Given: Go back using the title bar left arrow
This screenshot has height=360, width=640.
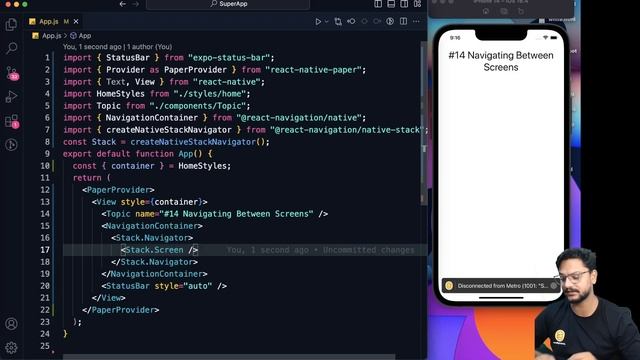Looking at the screenshot, I should click(x=122, y=4).
